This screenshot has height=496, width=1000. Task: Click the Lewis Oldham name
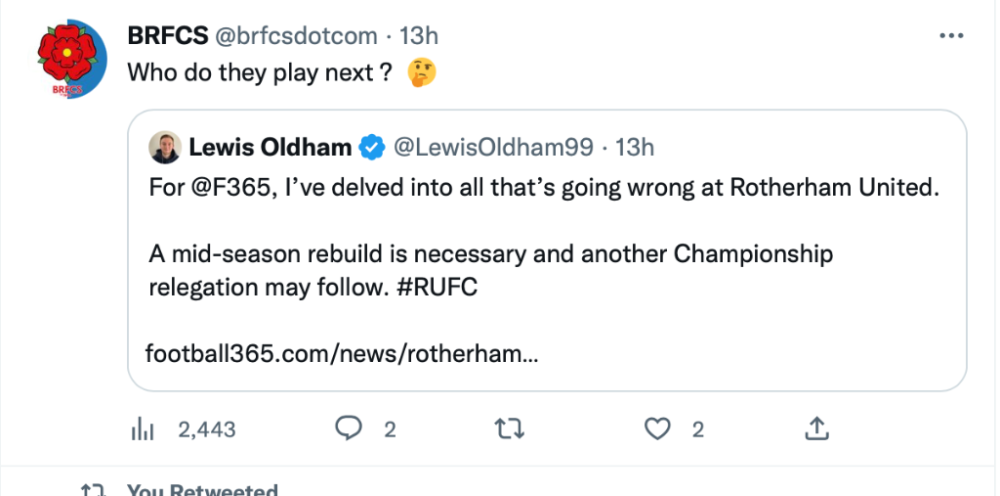pos(269,148)
